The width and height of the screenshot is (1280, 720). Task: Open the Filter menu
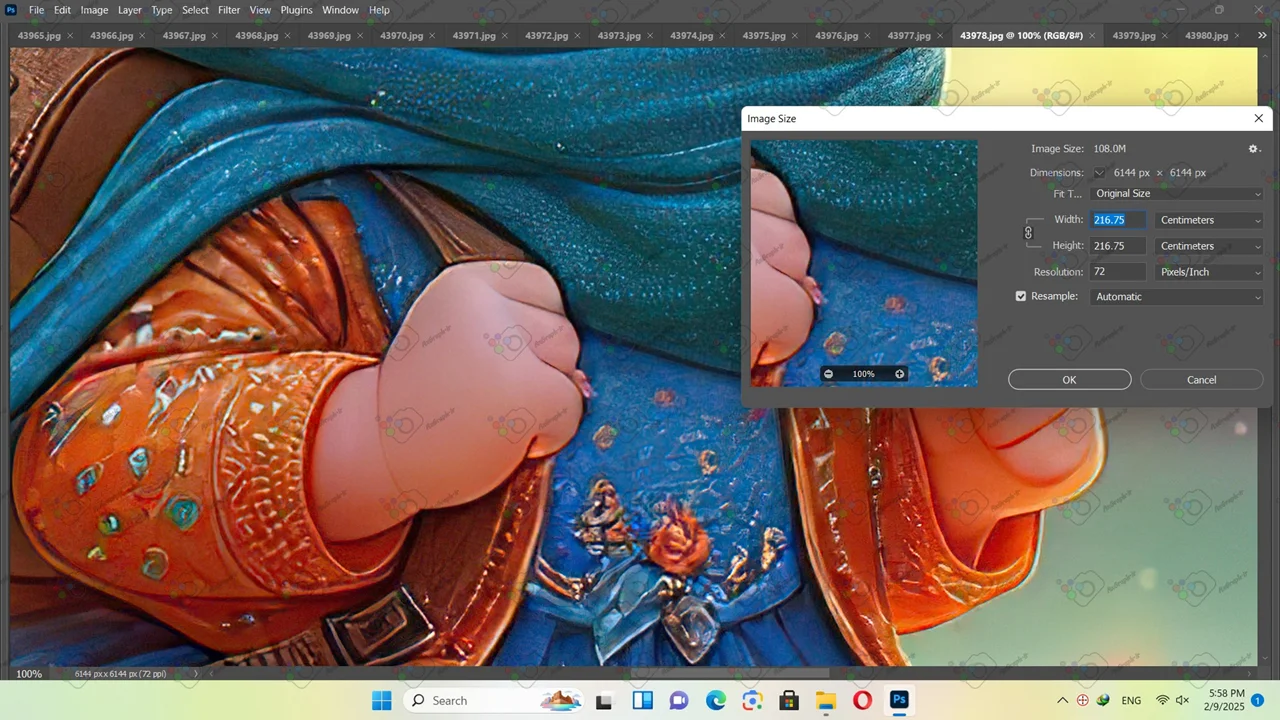coord(229,10)
